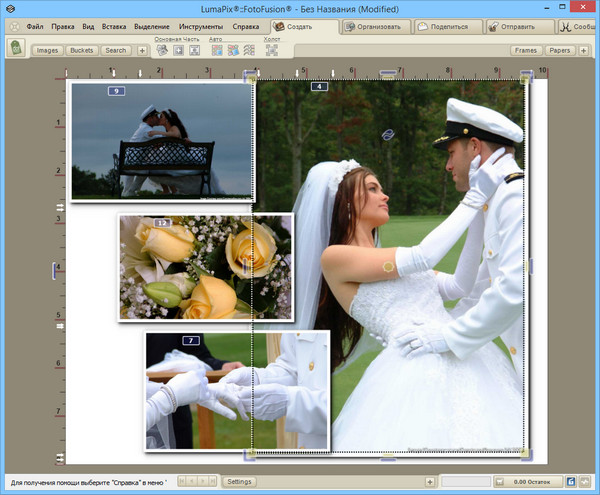Click the rightmost grey icon in status bar

[584, 482]
